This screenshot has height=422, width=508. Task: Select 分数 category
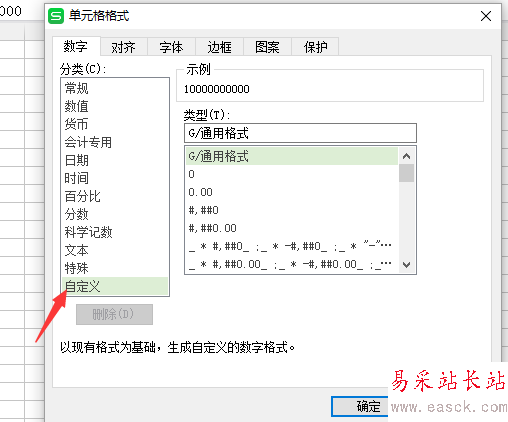coord(115,214)
